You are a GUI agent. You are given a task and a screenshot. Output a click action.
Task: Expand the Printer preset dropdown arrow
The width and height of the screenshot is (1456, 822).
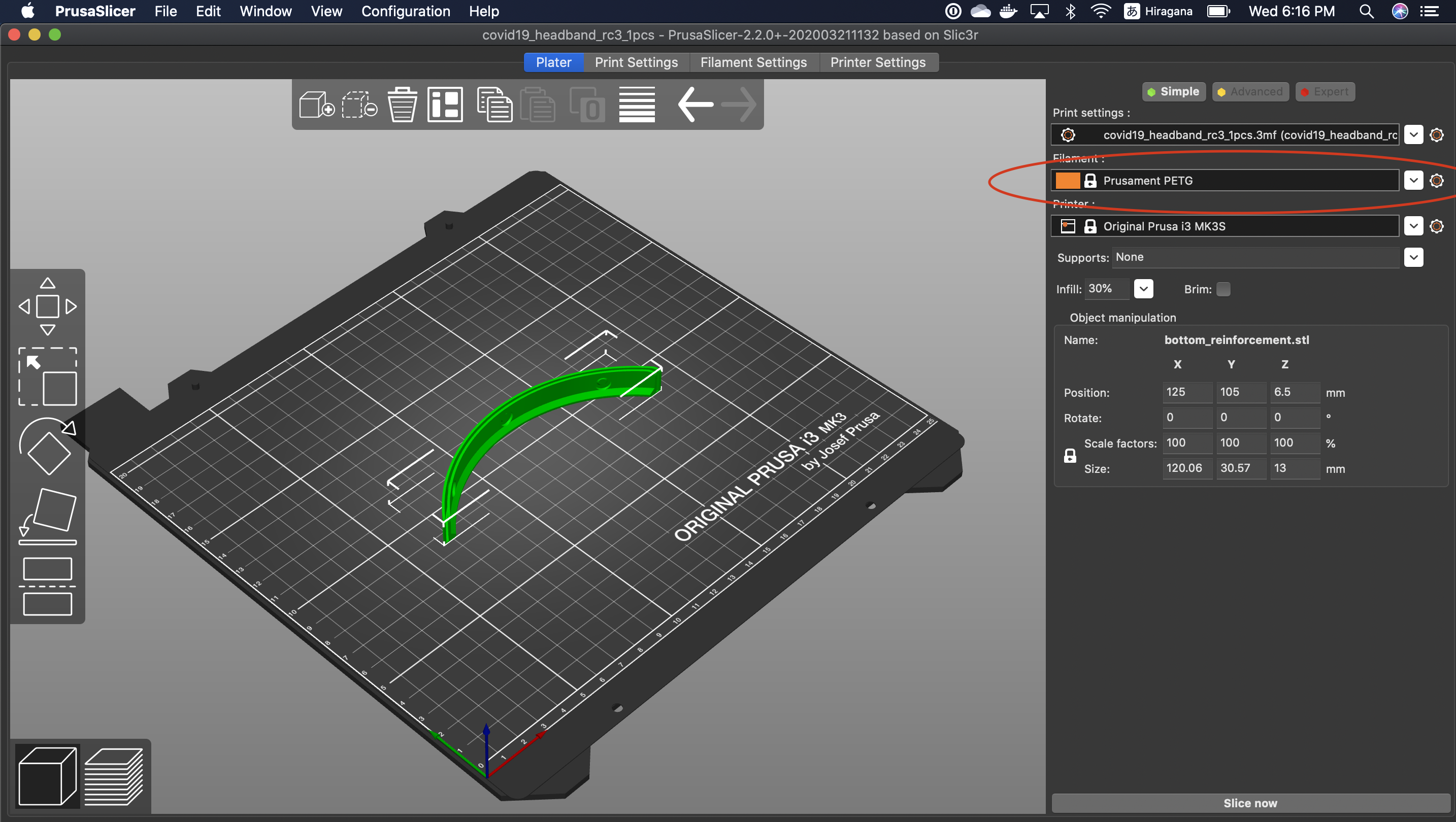pyautogui.click(x=1413, y=226)
